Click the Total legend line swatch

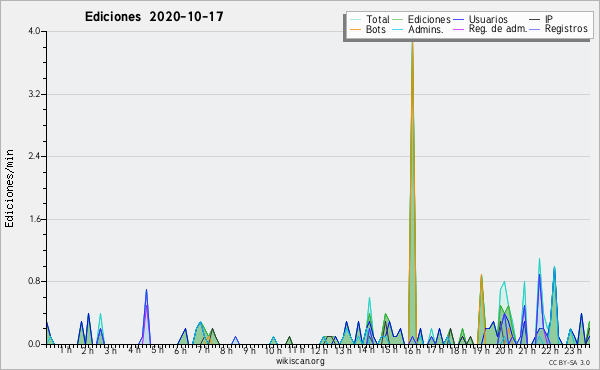[x=355, y=20]
